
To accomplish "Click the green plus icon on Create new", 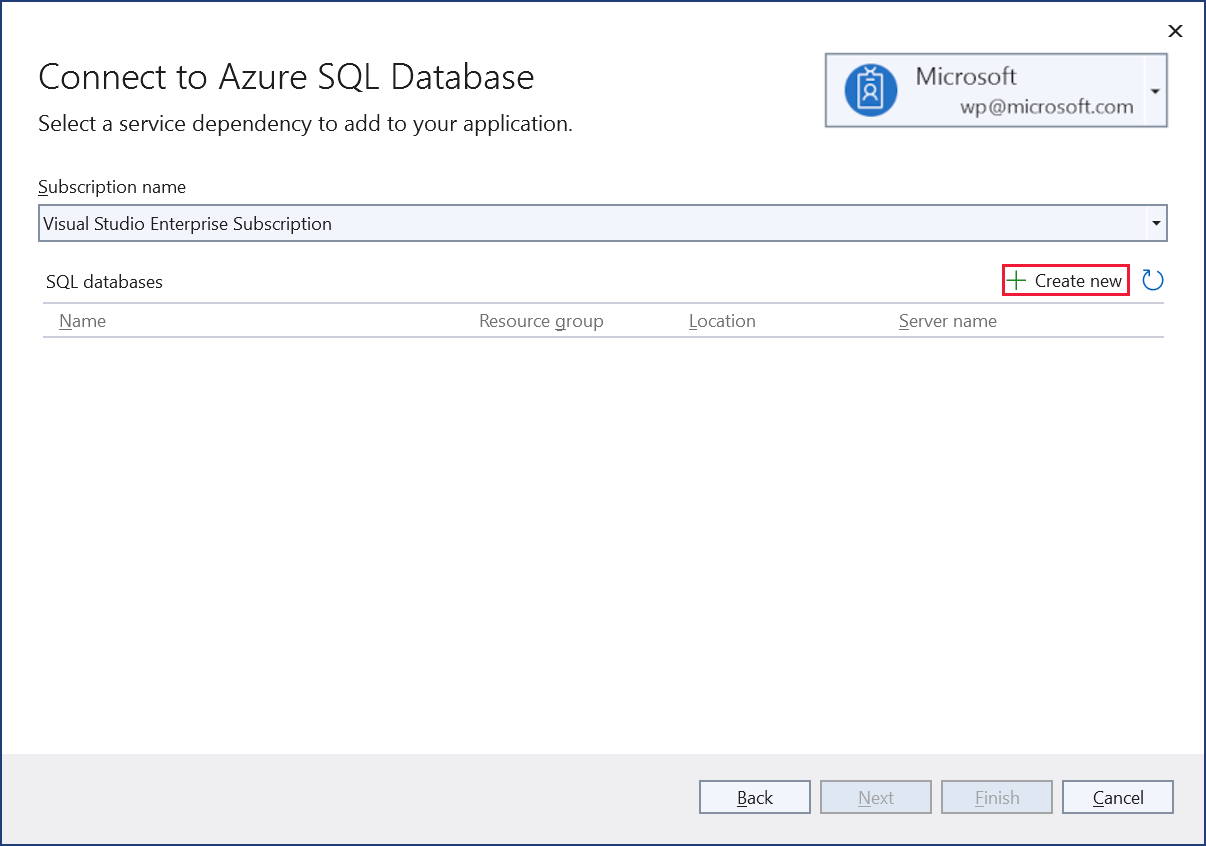I will point(1017,280).
